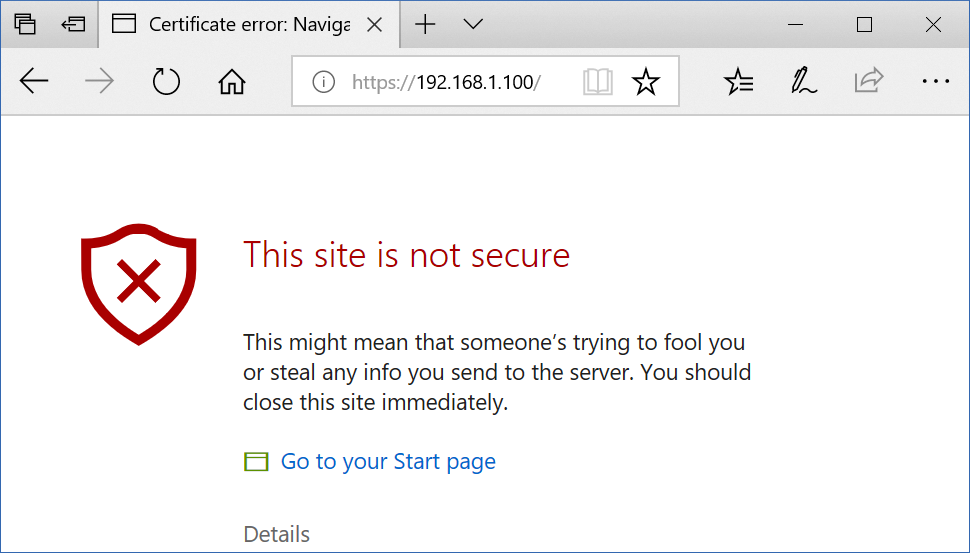Add this page to favorites star
970x553 pixels.
[x=646, y=82]
